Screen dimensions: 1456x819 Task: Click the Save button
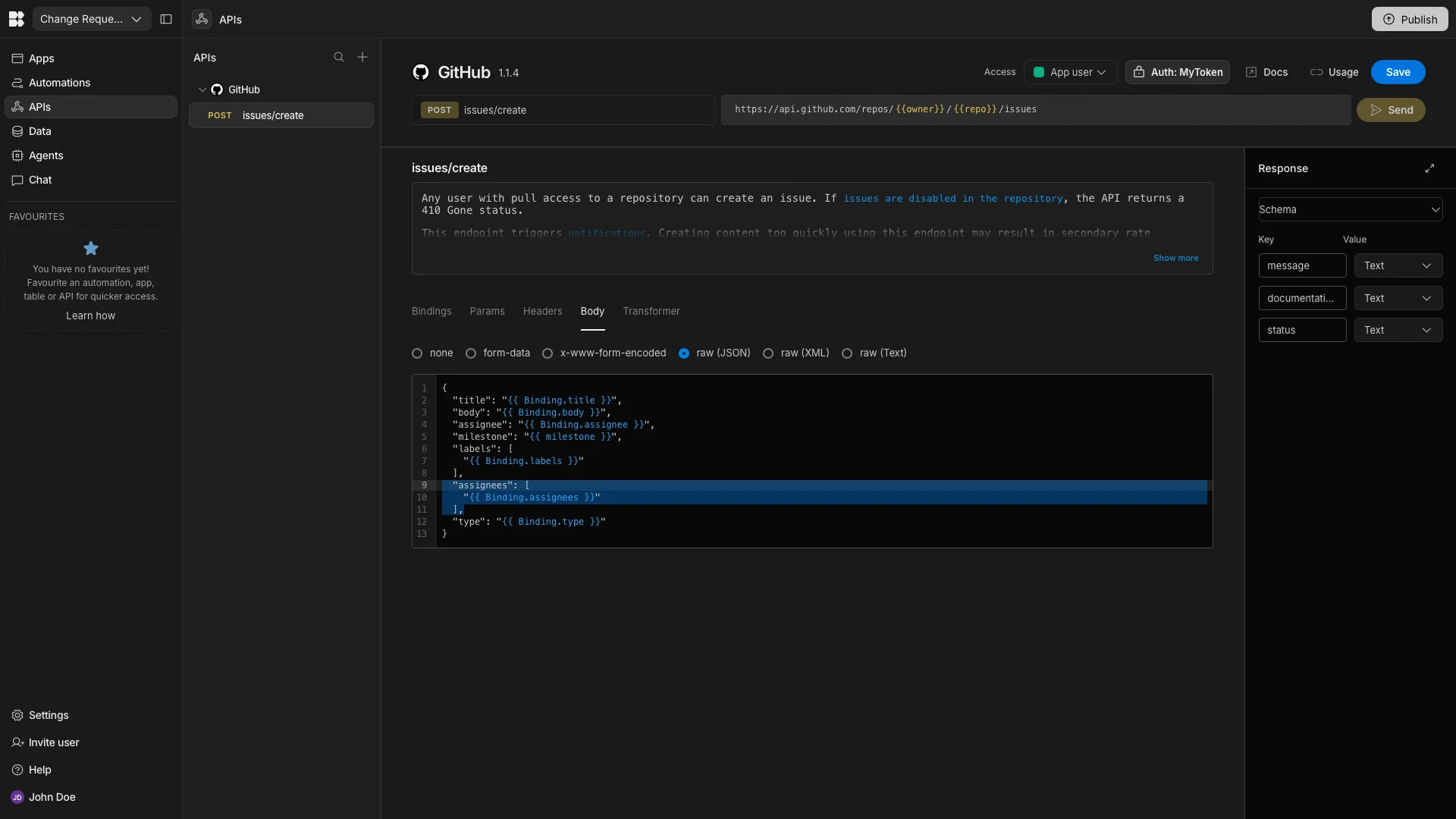tap(1398, 72)
